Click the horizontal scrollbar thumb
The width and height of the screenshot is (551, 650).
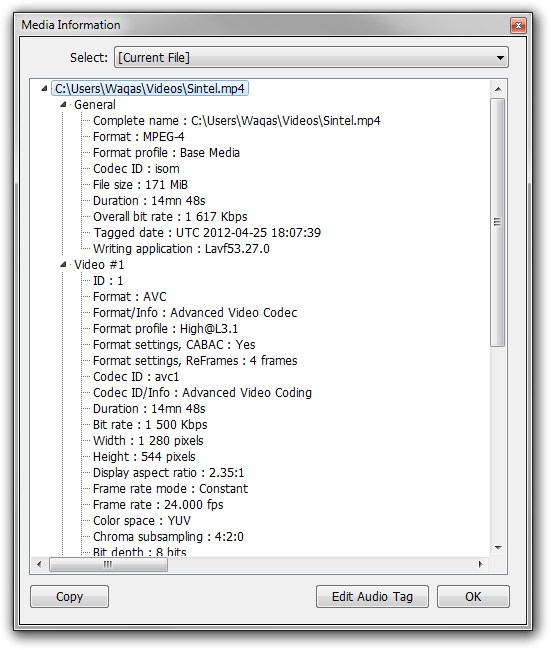point(108,564)
